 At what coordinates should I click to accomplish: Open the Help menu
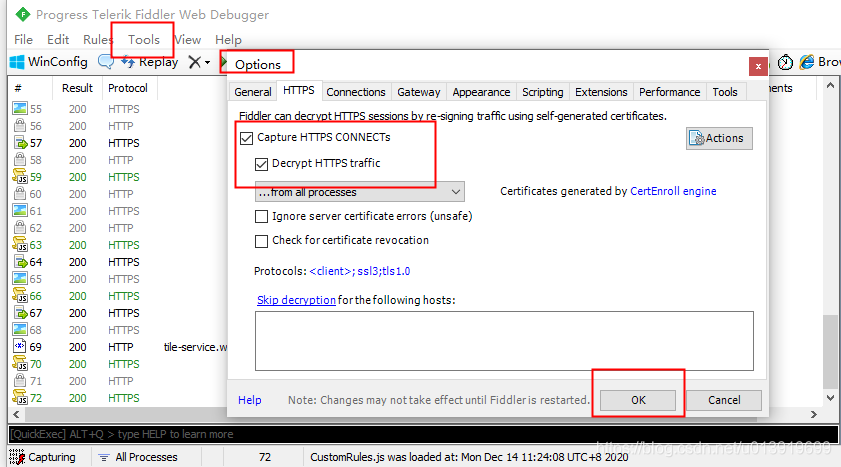pyautogui.click(x=228, y=40)
